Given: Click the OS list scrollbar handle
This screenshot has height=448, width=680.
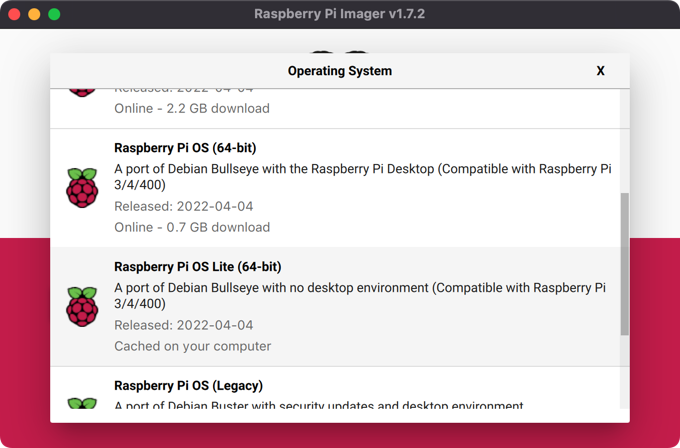Looking at the screenshot, I should [x=625, y=264].
